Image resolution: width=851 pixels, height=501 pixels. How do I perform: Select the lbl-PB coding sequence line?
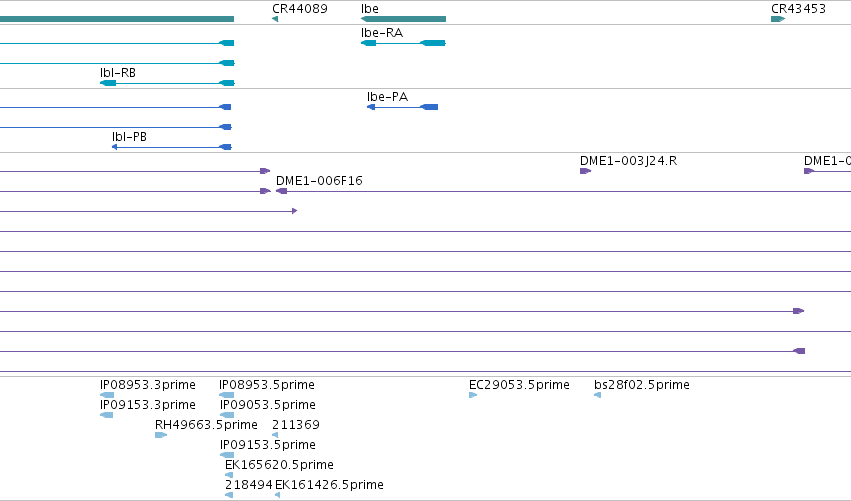172,147
